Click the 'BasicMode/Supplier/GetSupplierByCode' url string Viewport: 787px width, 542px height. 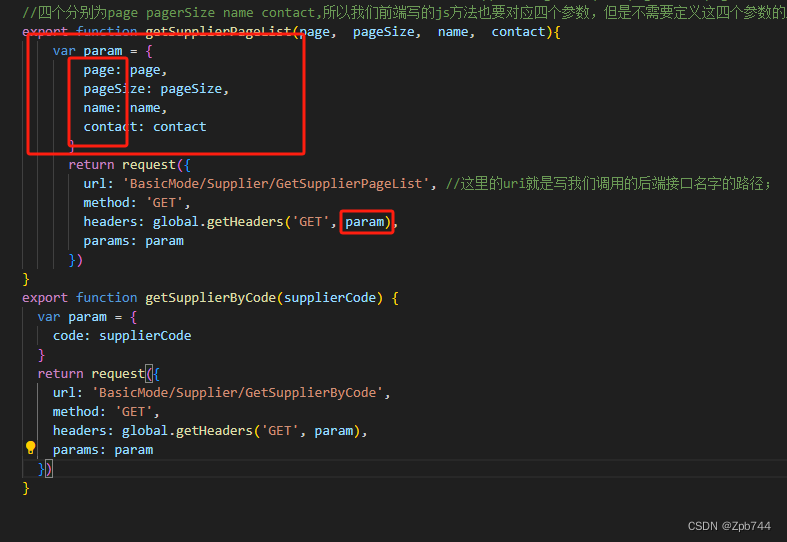click(237, 393)
